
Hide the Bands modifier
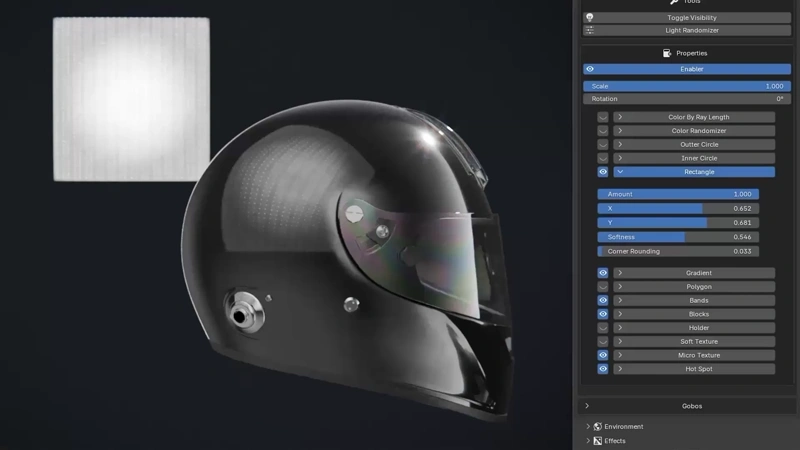tap(603, 301)
